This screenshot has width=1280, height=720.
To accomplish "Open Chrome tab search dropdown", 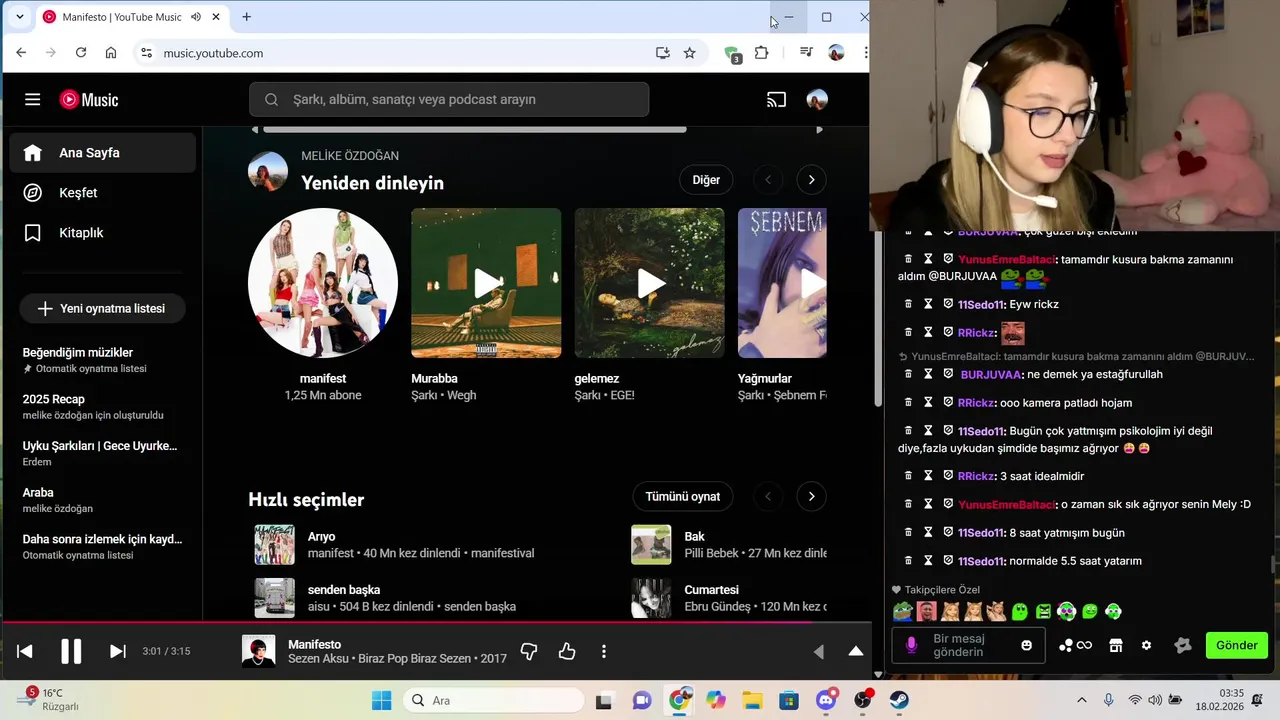I will pyautogui.click(x=19, y=17).
